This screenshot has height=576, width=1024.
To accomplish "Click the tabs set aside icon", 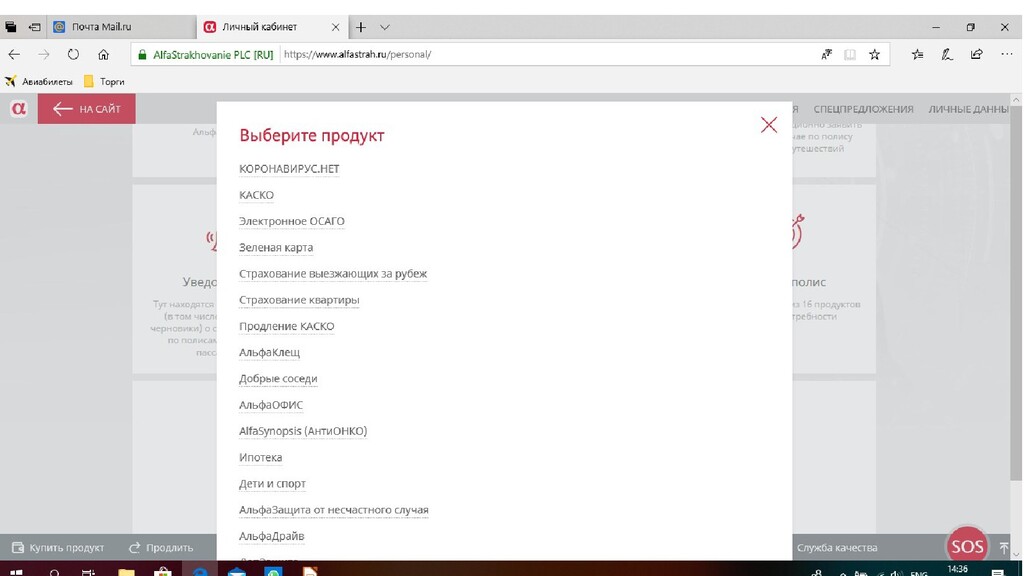I will coord(11,27).
